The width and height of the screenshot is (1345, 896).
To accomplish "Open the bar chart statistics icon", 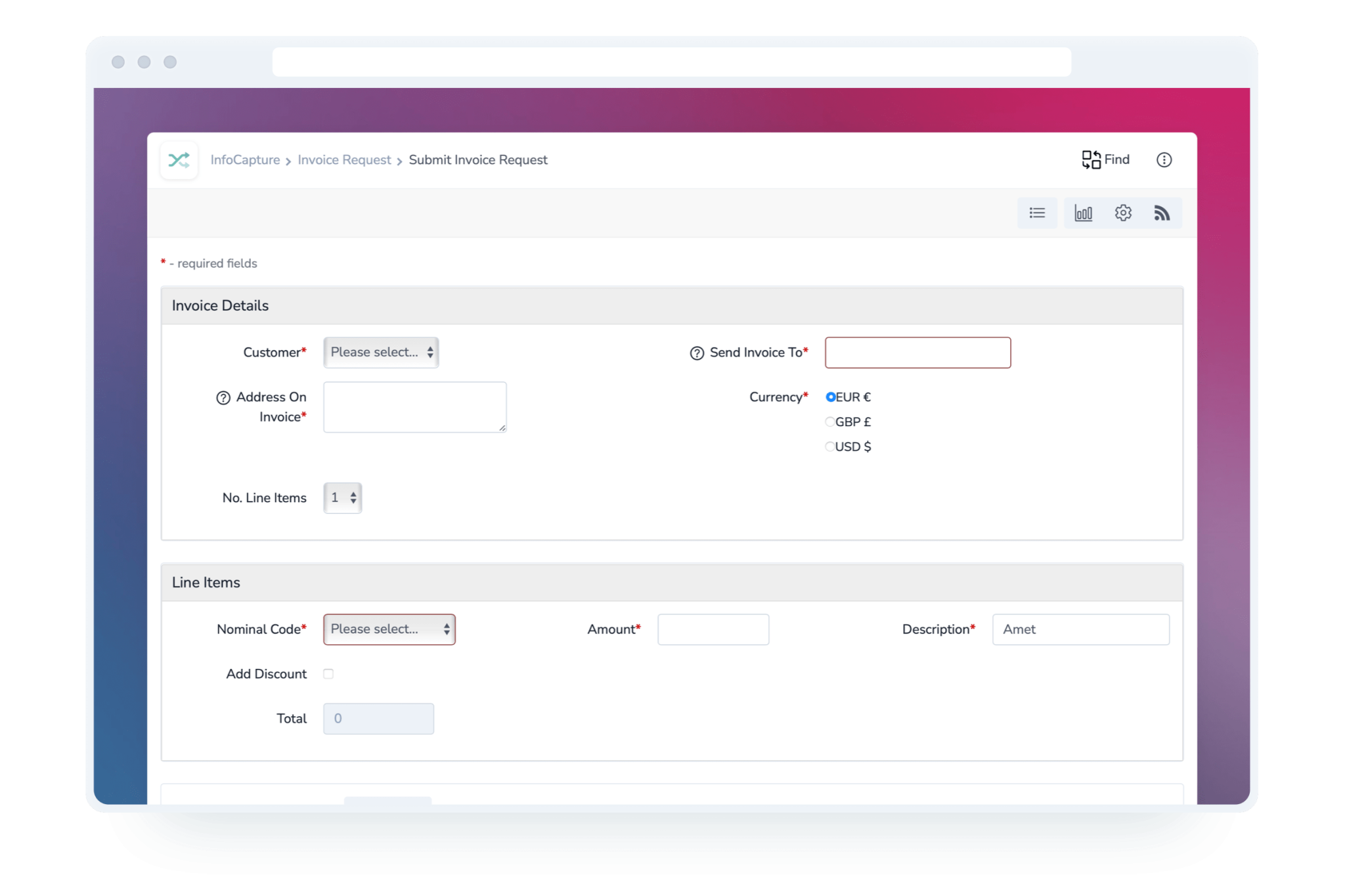I will (x=1085, y=212).
